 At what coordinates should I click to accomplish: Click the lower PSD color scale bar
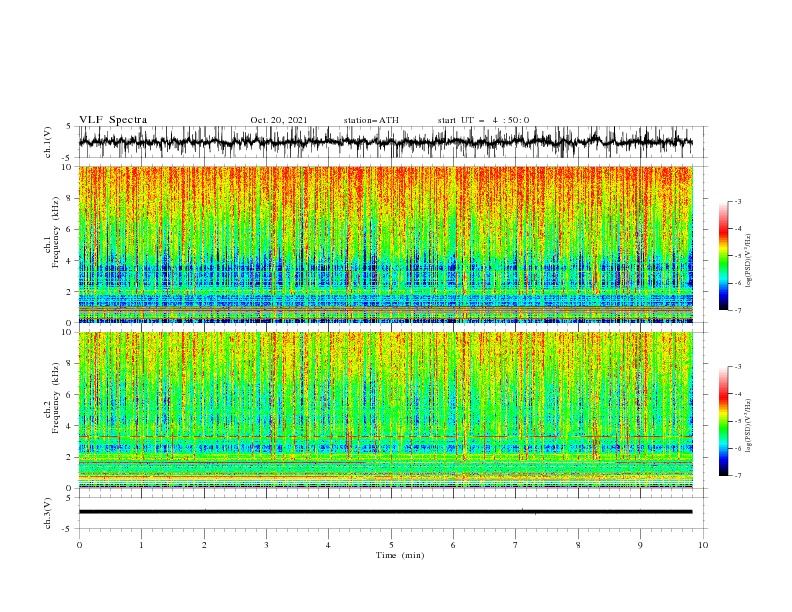pyautogui.click(x=723, y=421)
